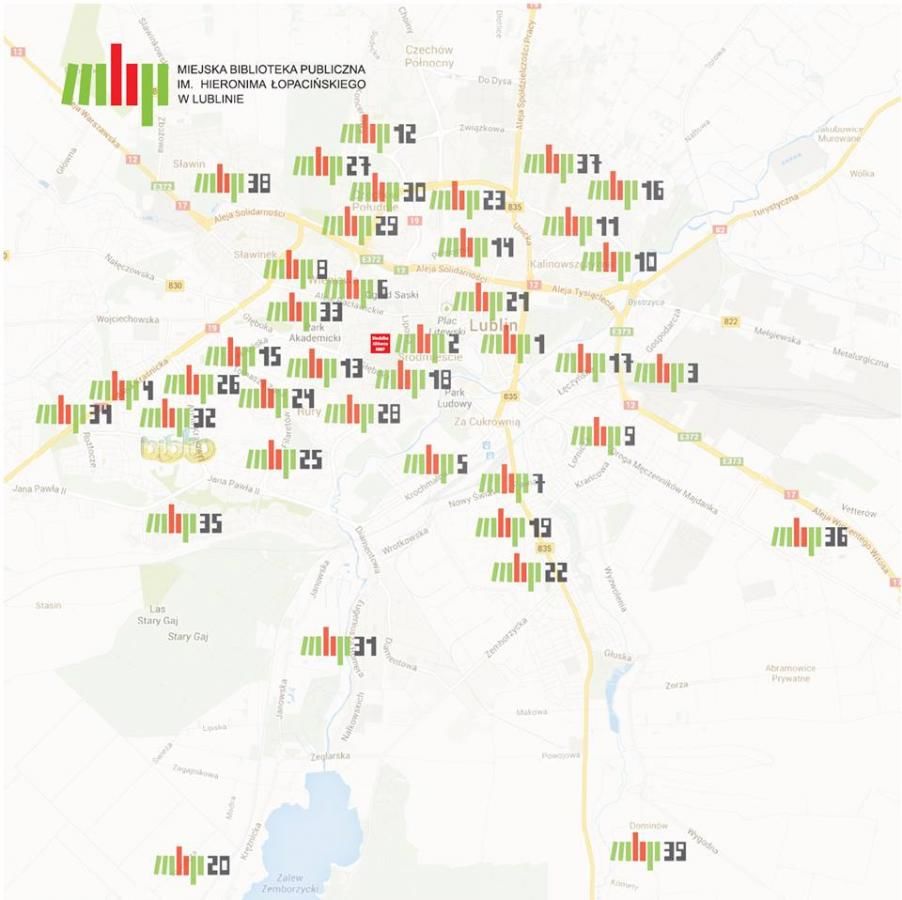This screenshot has height=900, width=902.
Task: Select library branch marker number 5
Action: [x=436, y=463]
